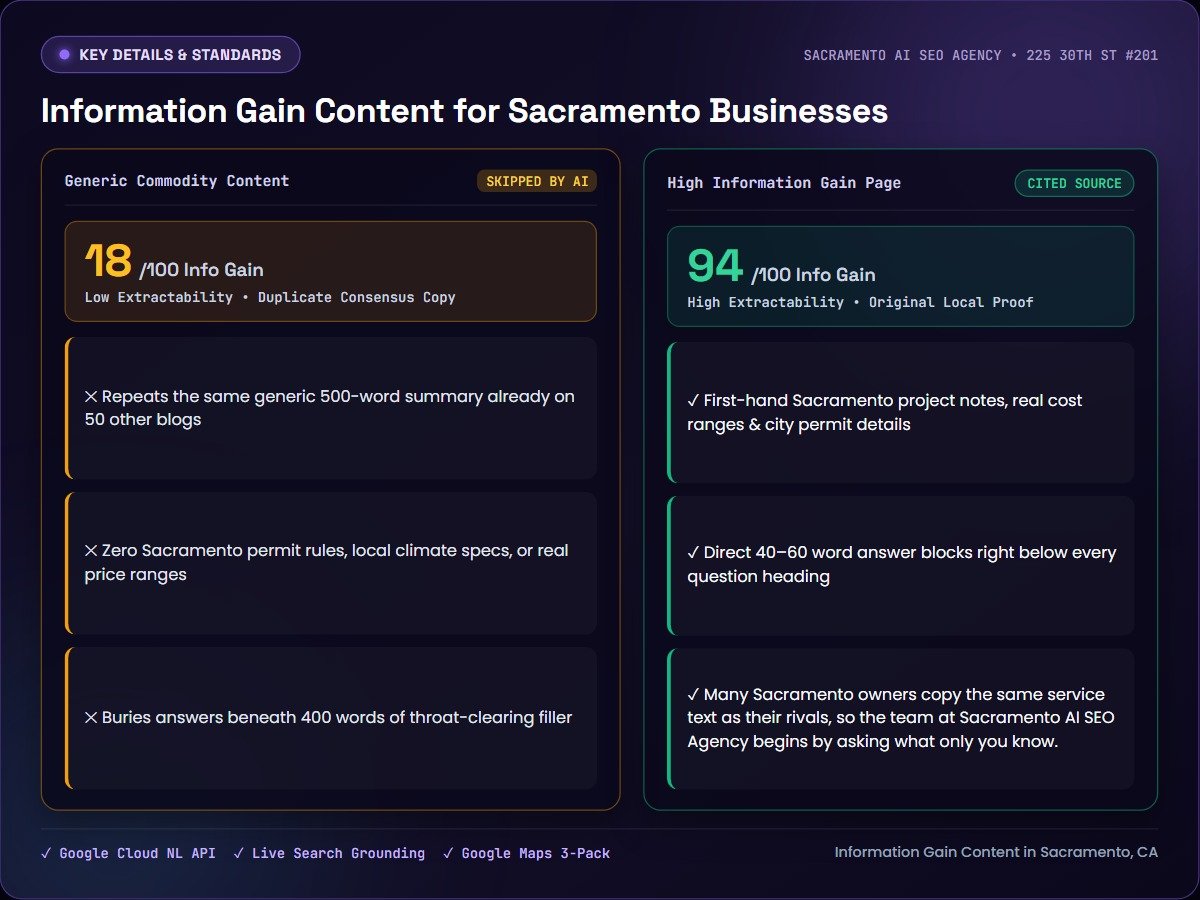Select the High Information Gain Page title

tap(784, 183)
